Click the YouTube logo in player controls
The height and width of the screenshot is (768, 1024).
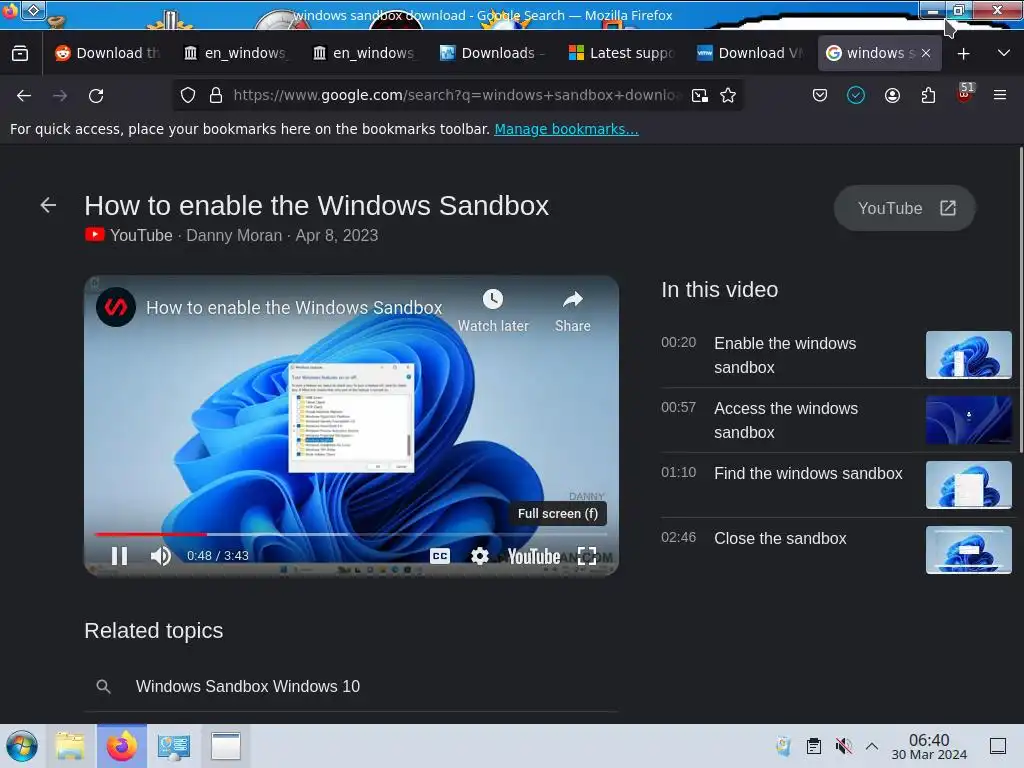pos(534,556)
